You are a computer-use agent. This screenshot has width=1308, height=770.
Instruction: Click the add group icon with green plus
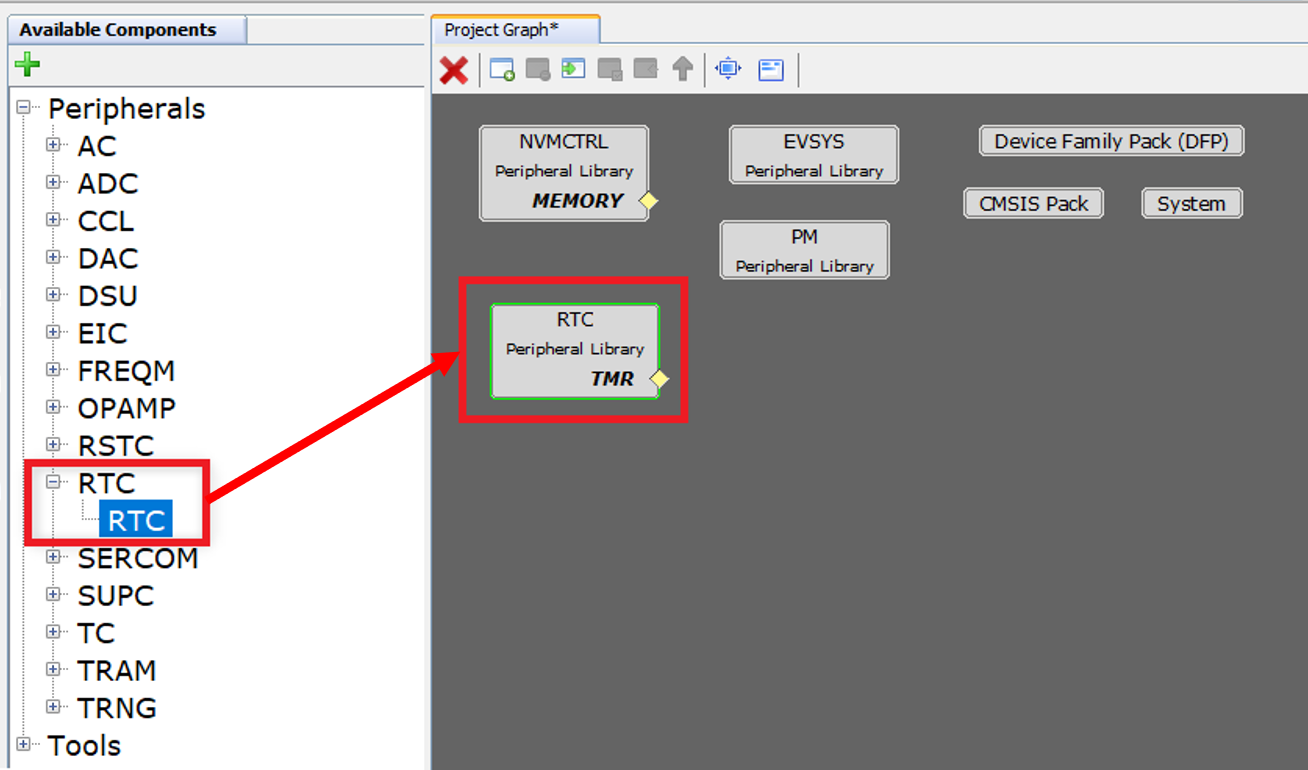point(502,70)
